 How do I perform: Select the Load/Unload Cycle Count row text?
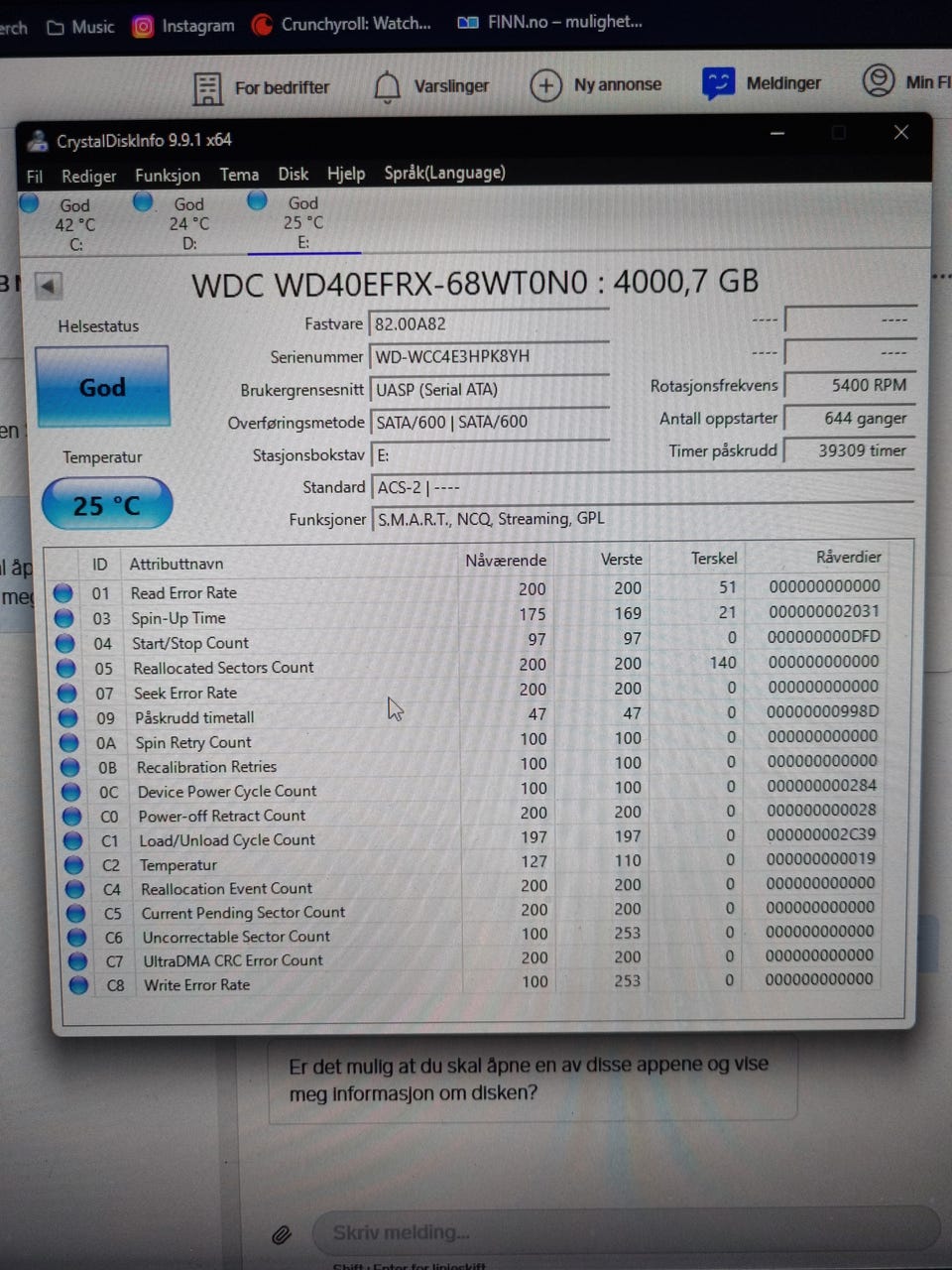227,839
